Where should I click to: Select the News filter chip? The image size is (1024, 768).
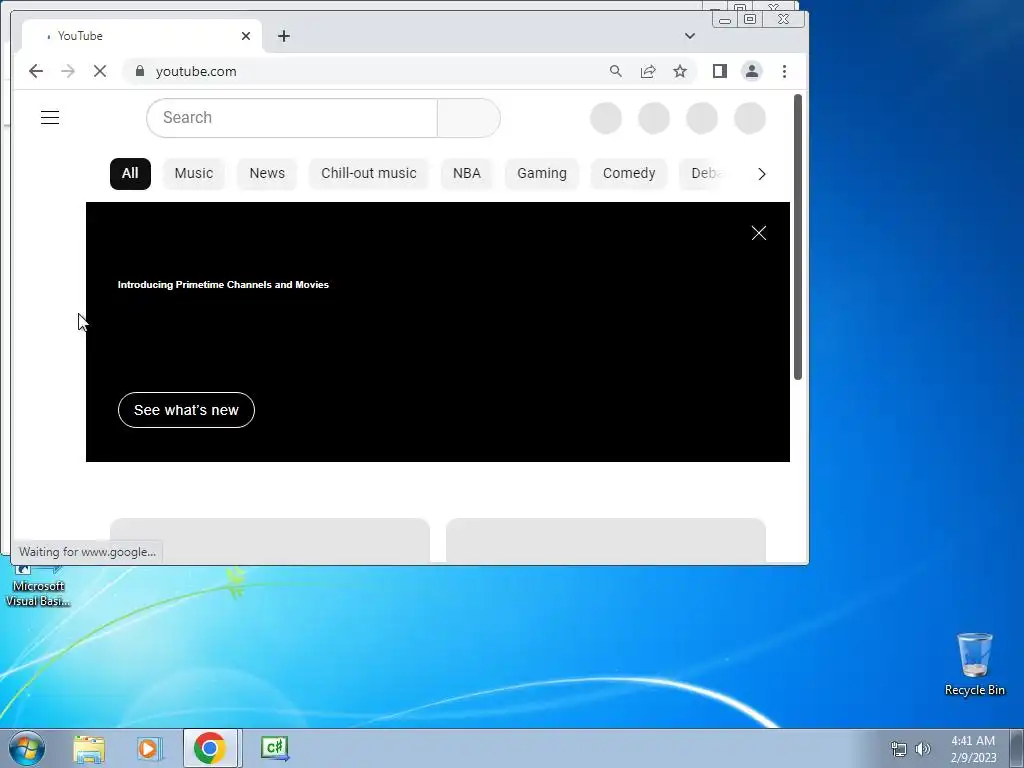[267, 174]
